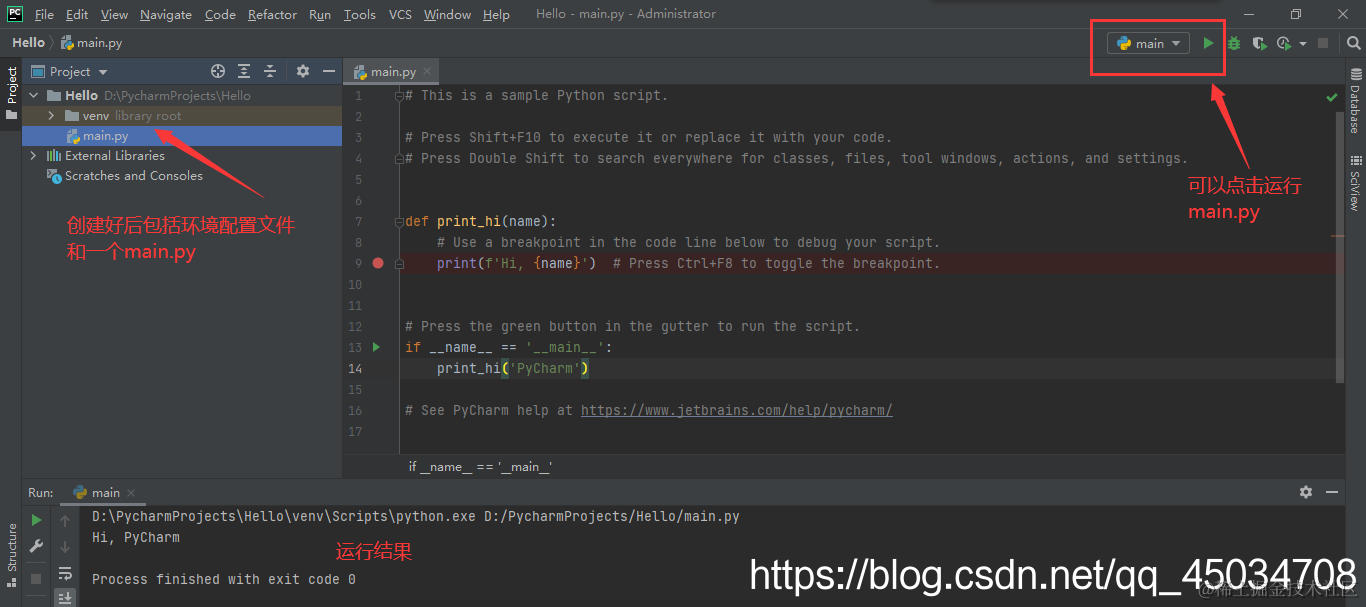Click the 'Hi, PyCharm' console output line
Screen dimensions: 1366x607
tap(136, 537)
